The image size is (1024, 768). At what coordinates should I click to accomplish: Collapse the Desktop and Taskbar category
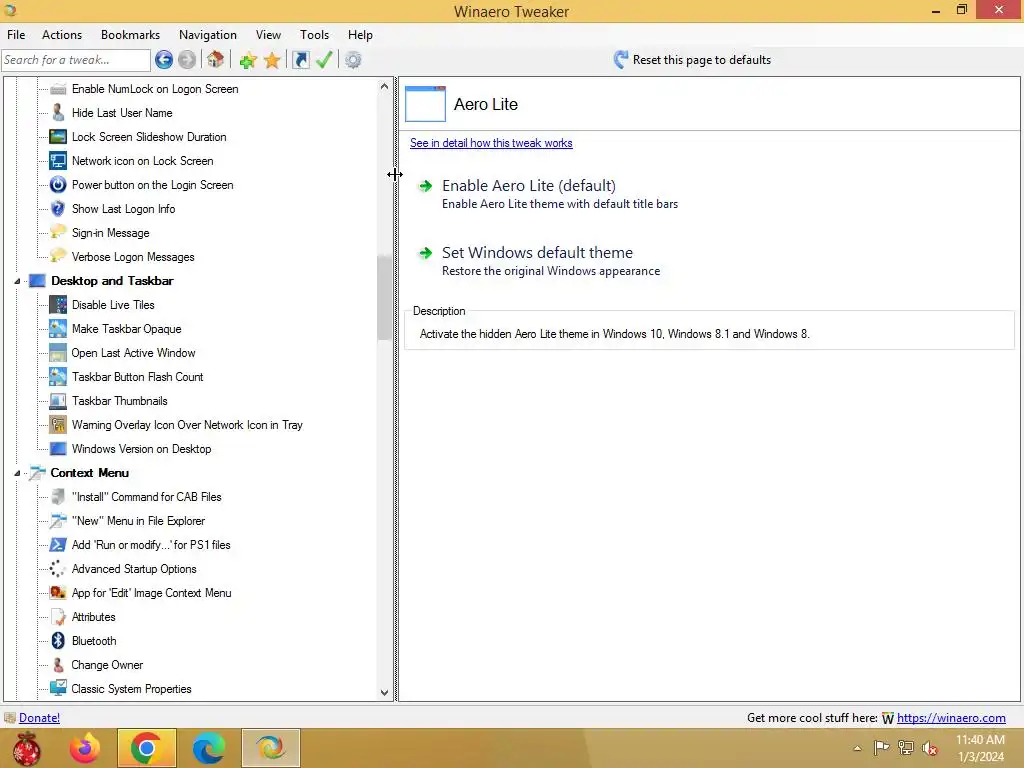[18, 281]
